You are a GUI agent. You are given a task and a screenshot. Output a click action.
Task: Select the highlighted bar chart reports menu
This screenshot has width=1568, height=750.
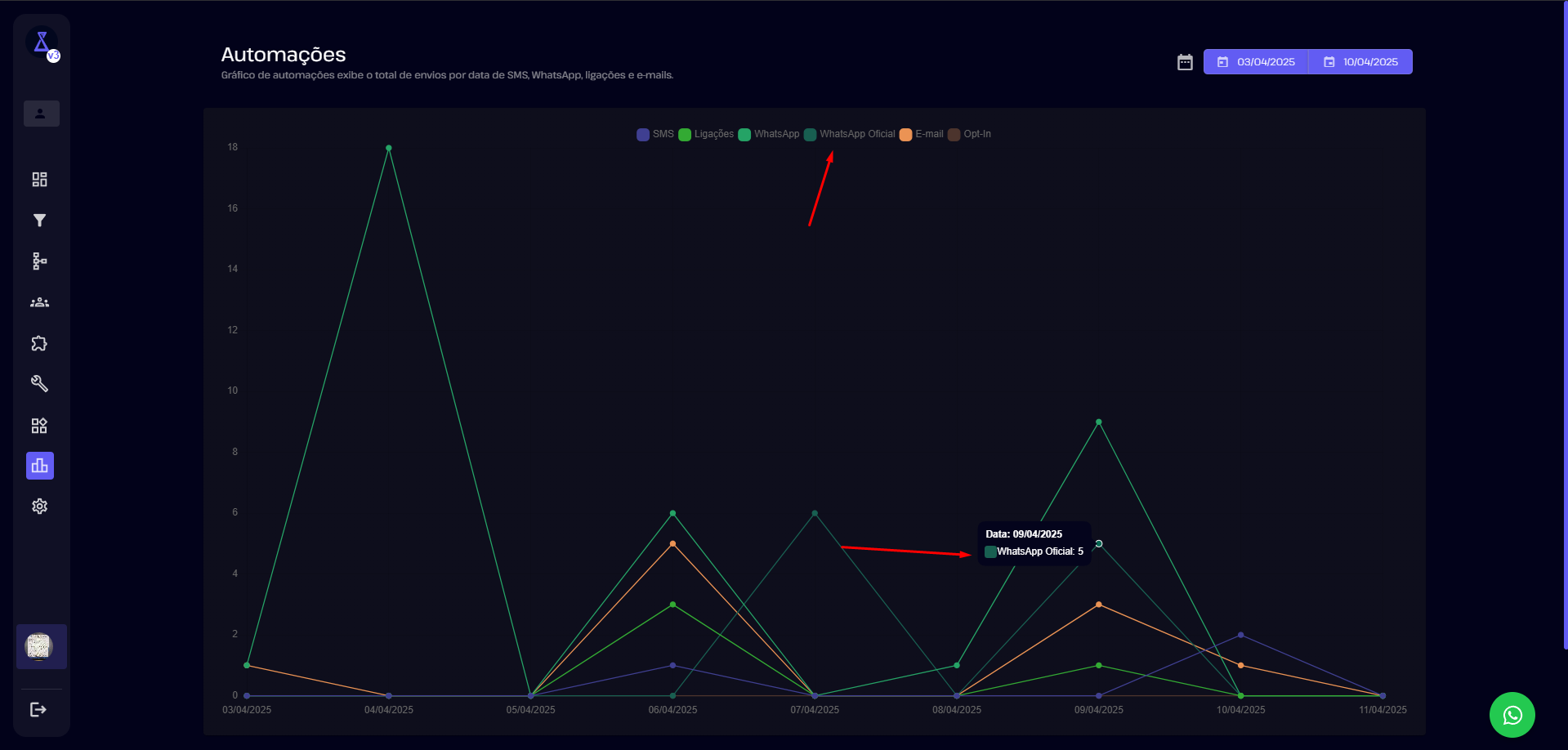coord(39,466)
